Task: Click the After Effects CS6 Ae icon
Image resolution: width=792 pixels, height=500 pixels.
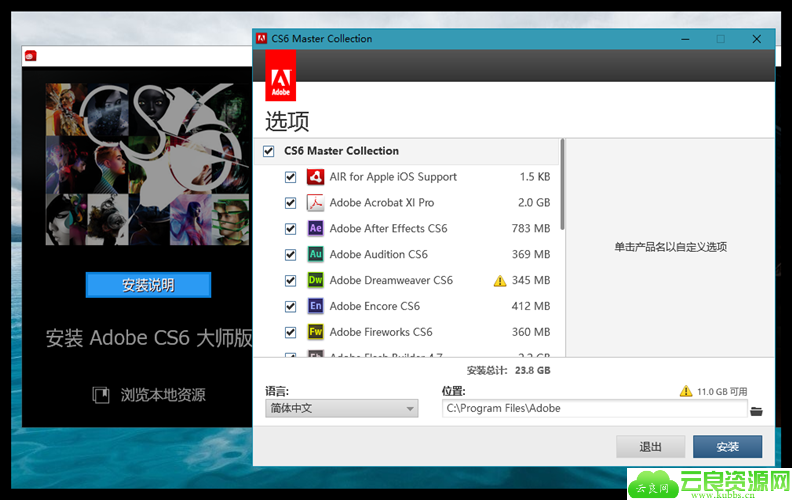Action: point(316,228)
